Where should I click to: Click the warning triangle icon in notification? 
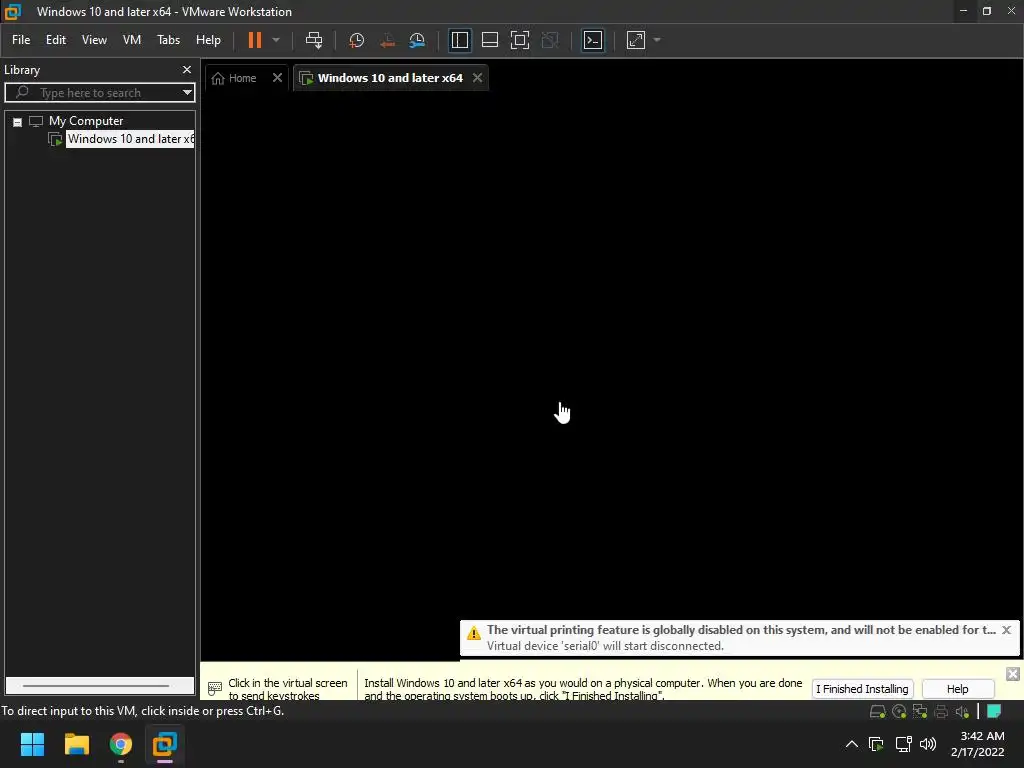[x=474, y=633]
